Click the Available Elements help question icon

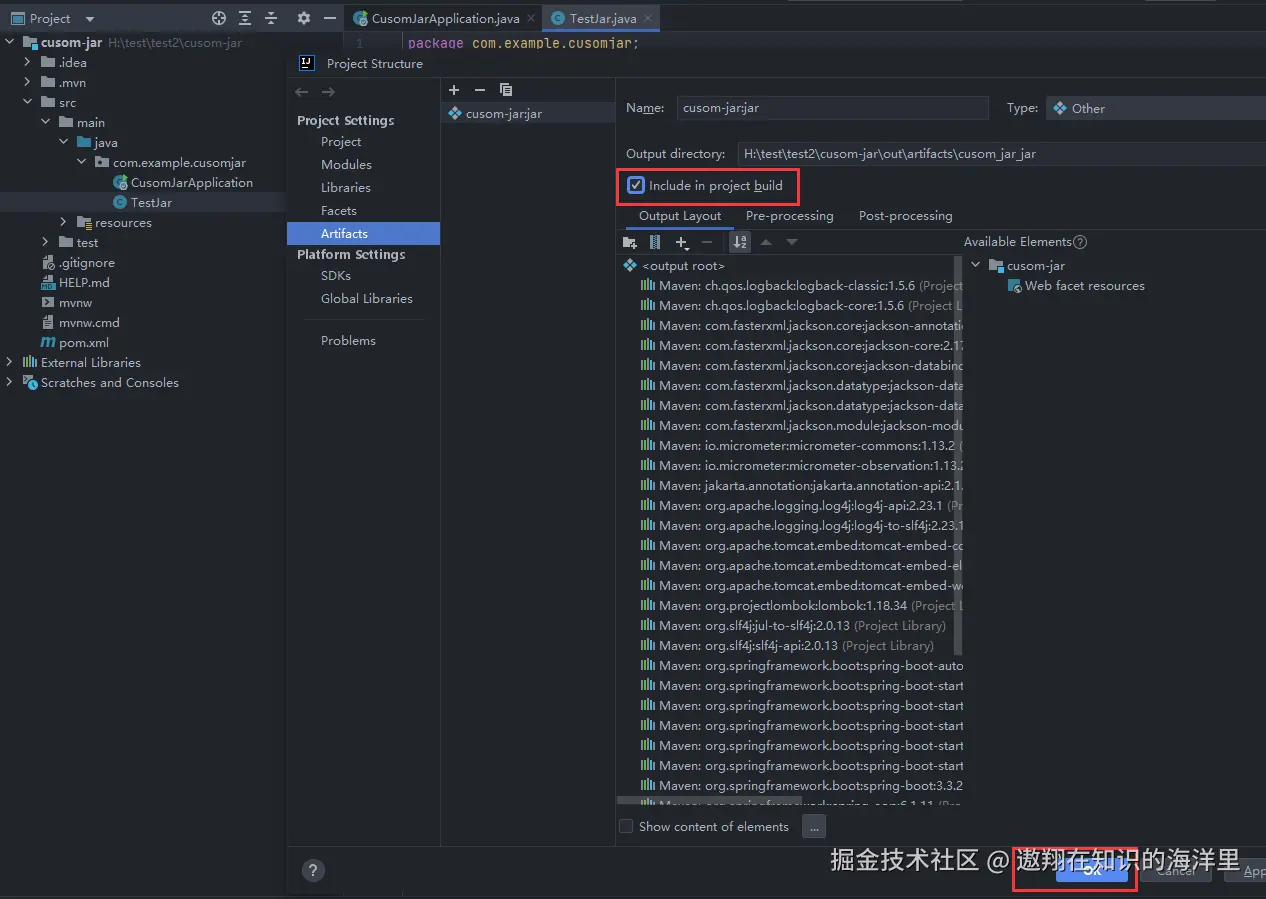pos(1080,242)
